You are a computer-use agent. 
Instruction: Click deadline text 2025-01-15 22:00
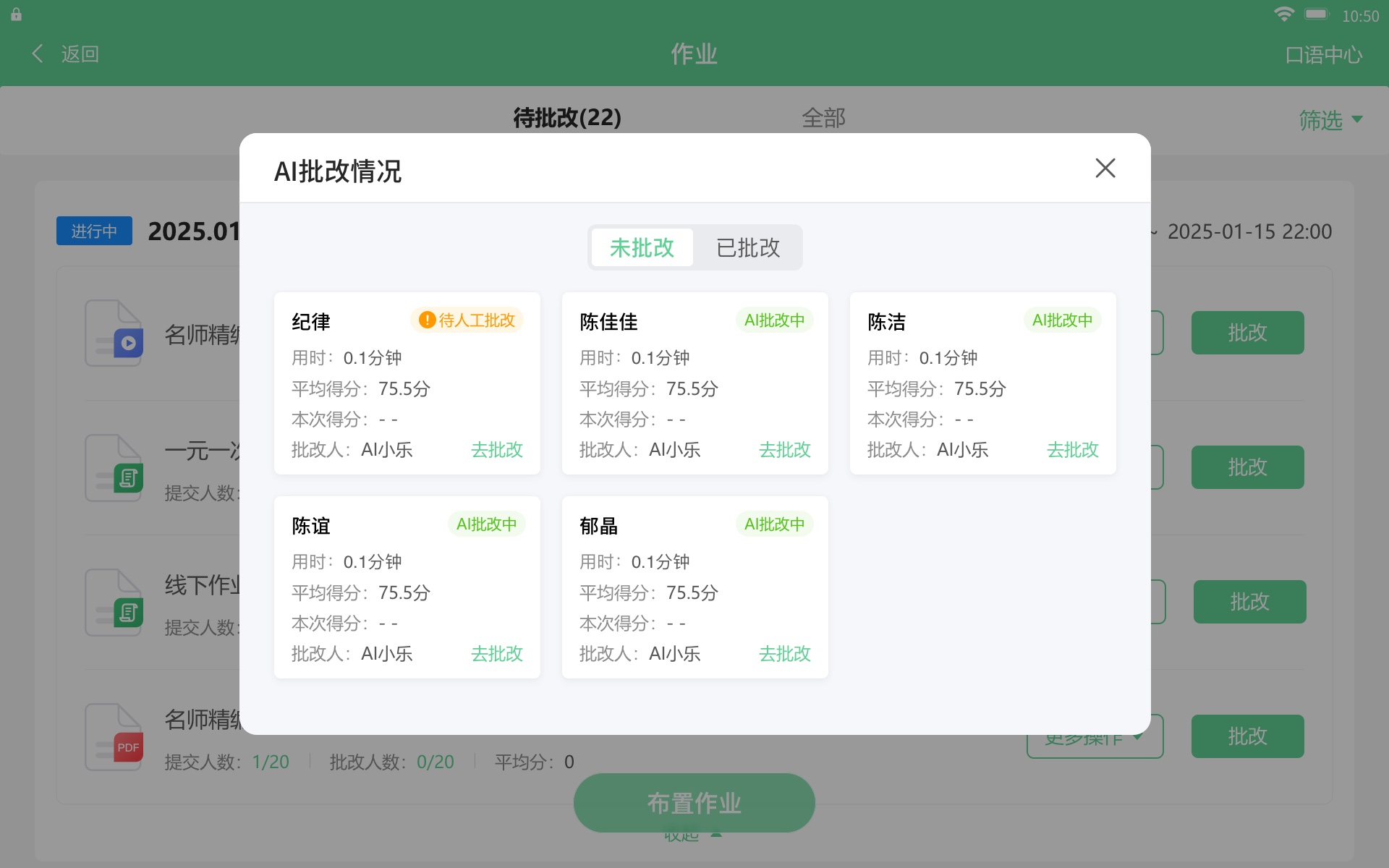[x=1249, y=231]
